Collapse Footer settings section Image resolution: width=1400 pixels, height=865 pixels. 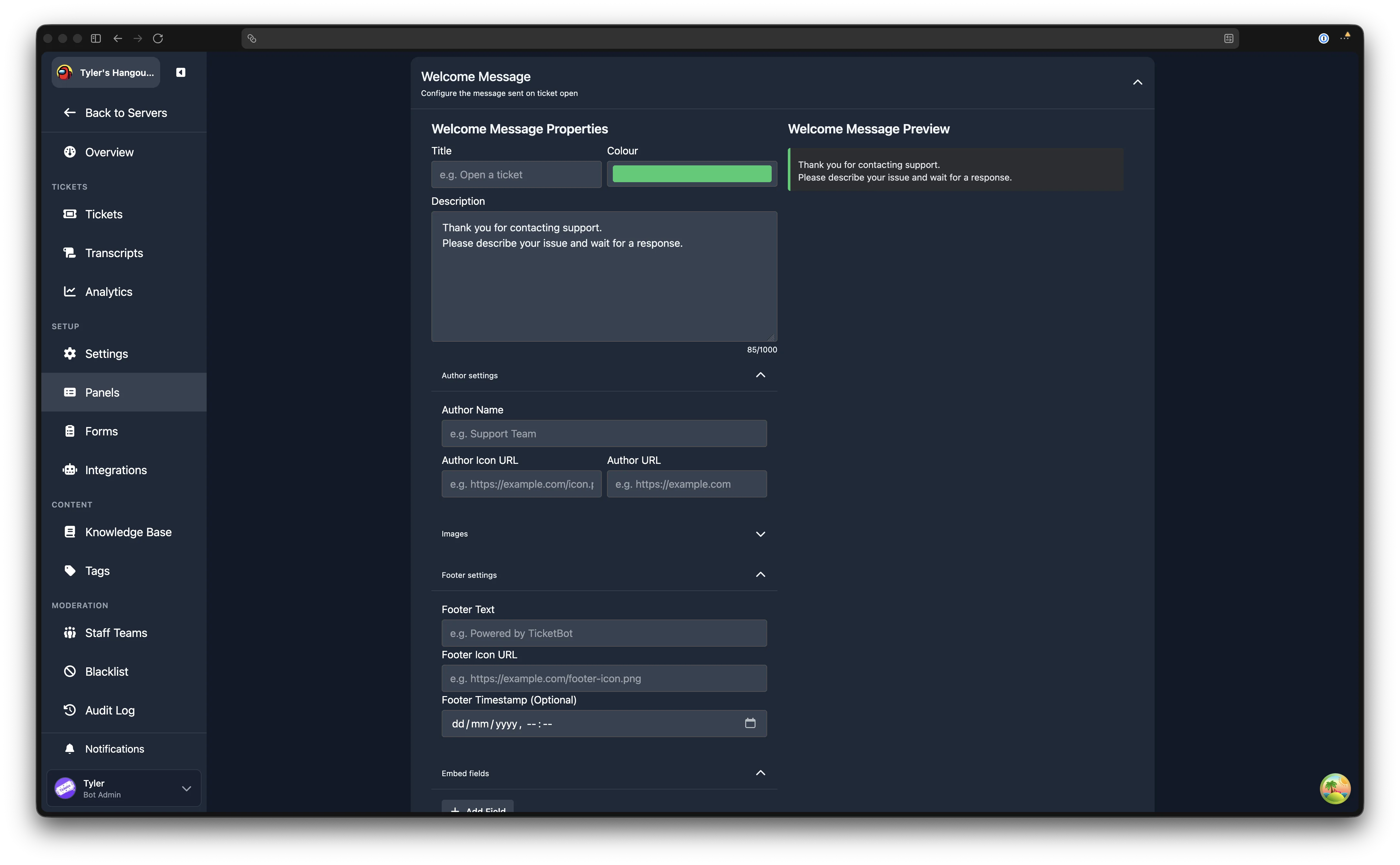click(x=761, y=575)
